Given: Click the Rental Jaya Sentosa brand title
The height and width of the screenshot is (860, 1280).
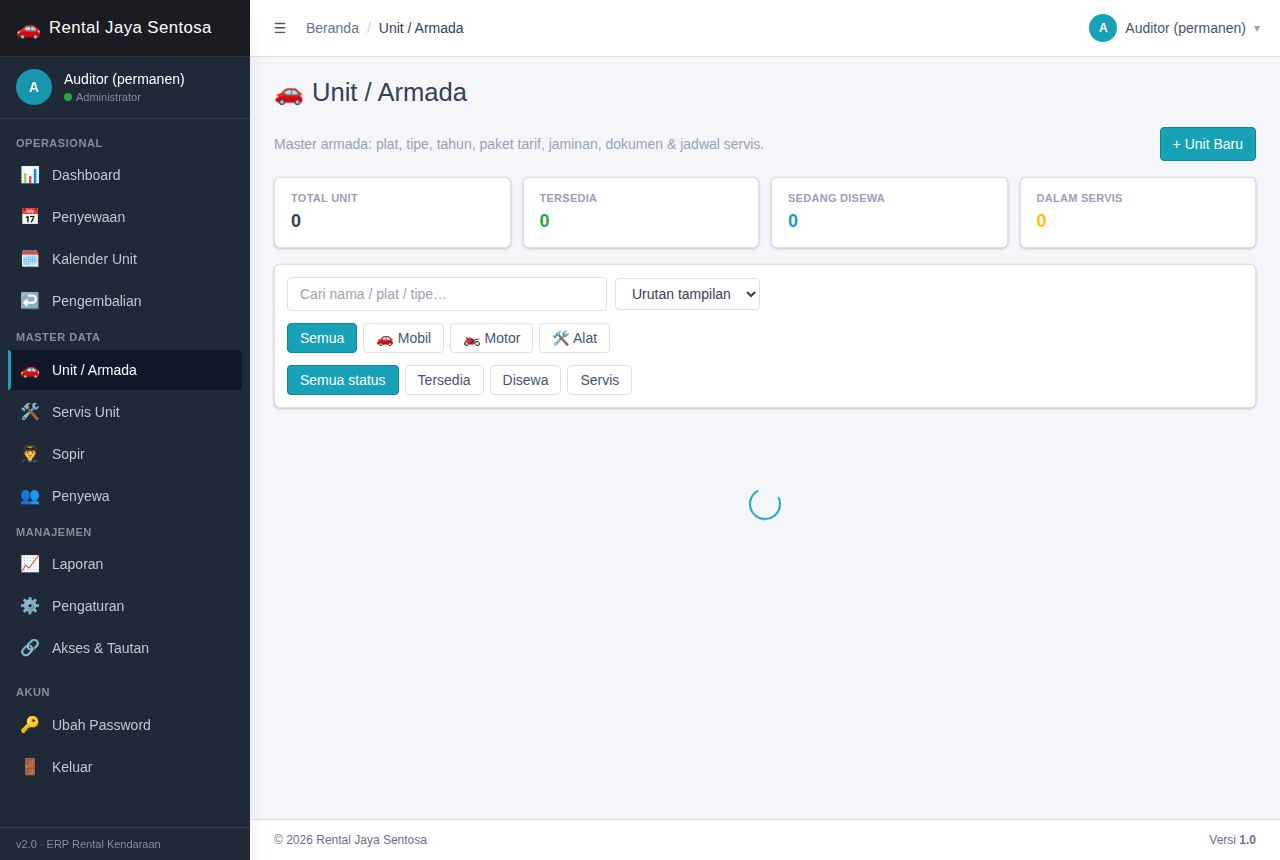Looking at the screenshot, I should (x=130, y=28).
